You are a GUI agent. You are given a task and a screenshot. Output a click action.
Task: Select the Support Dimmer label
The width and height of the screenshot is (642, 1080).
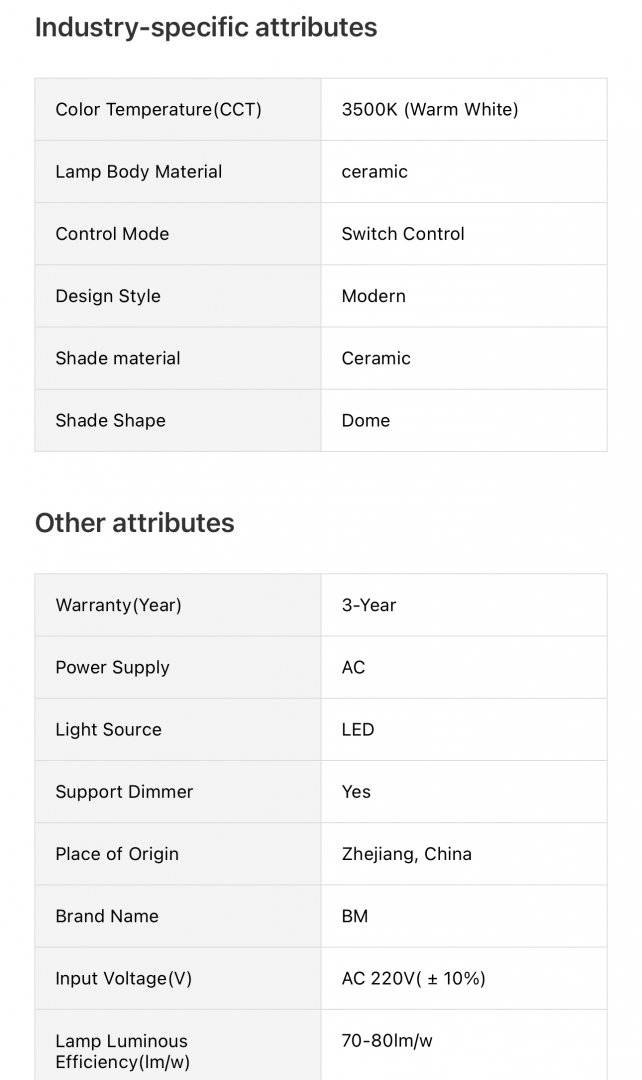tap(124, 791)
